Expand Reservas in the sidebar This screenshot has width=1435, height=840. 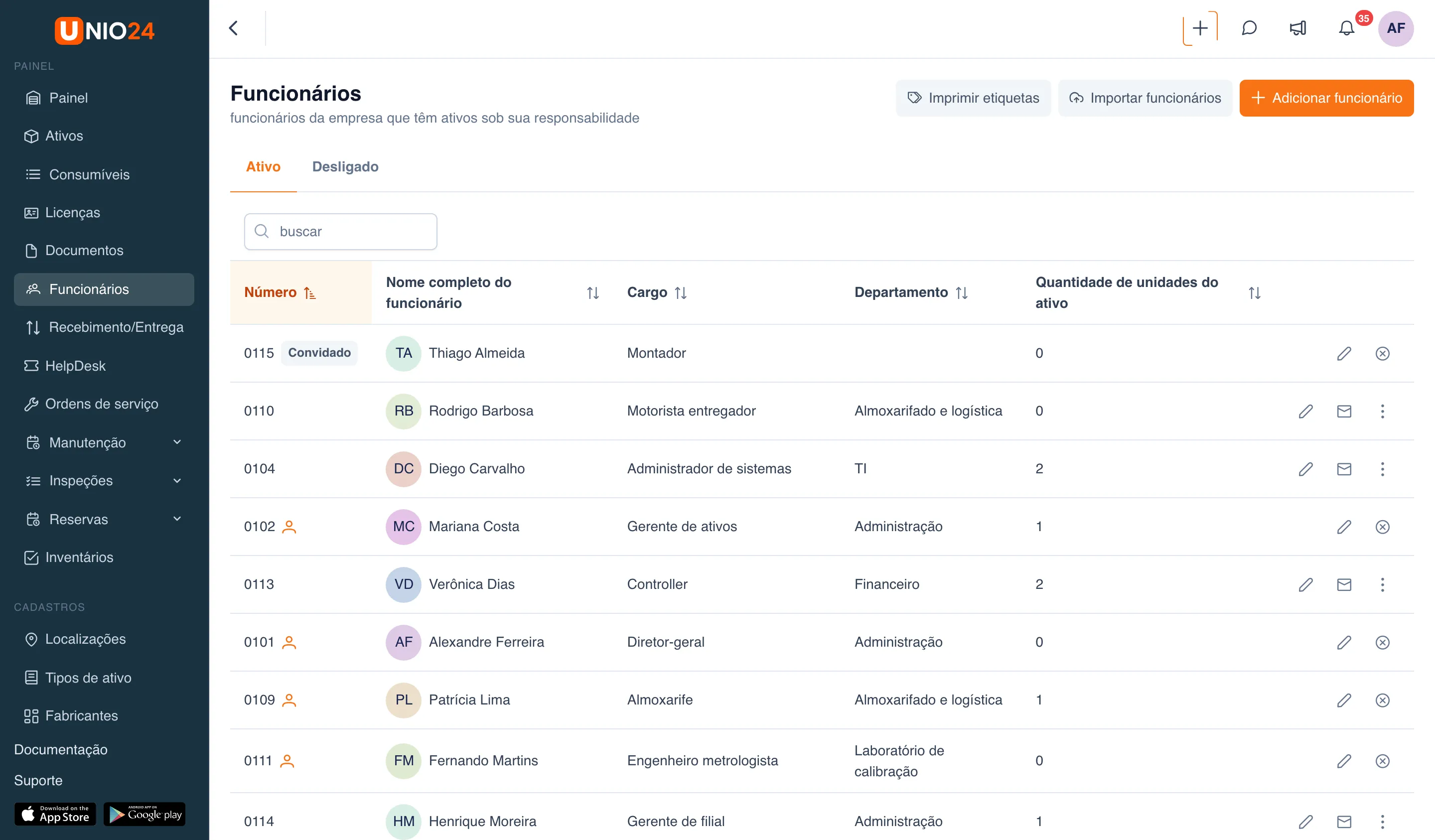(x=104, y=519)
